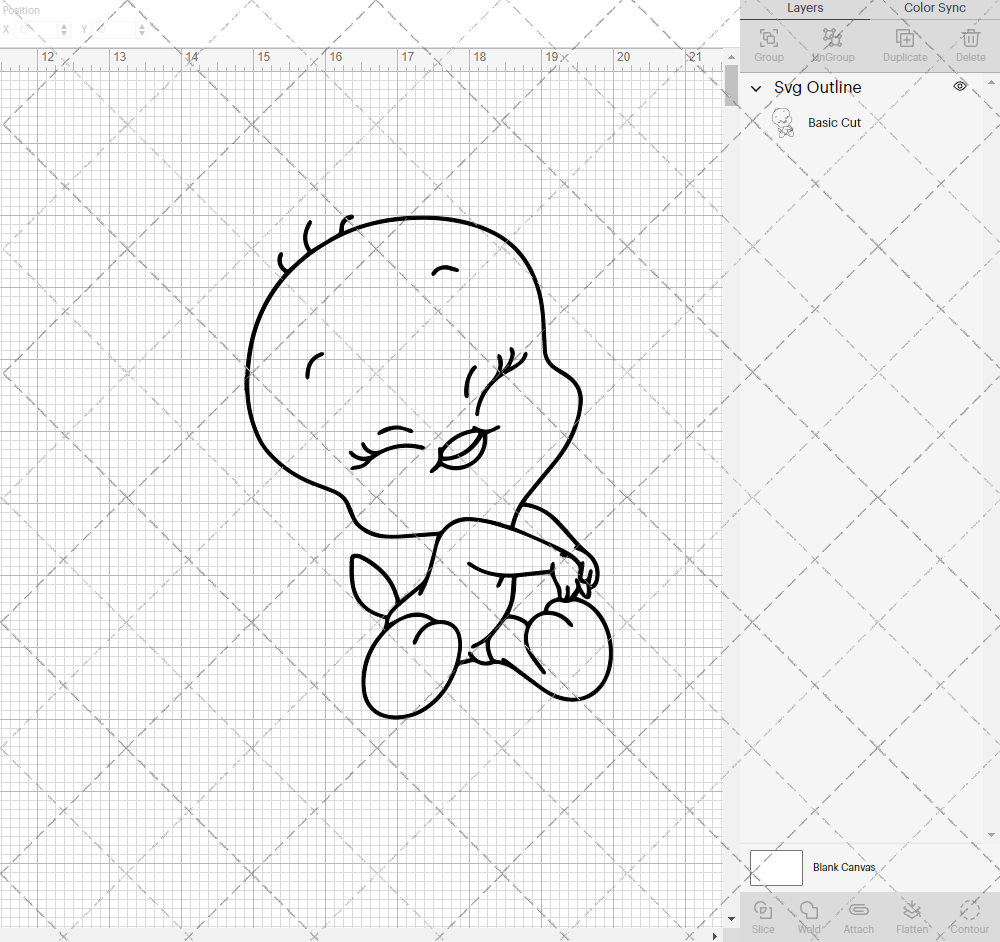Hide the Svg Outline layer

[x=959, y=86]
